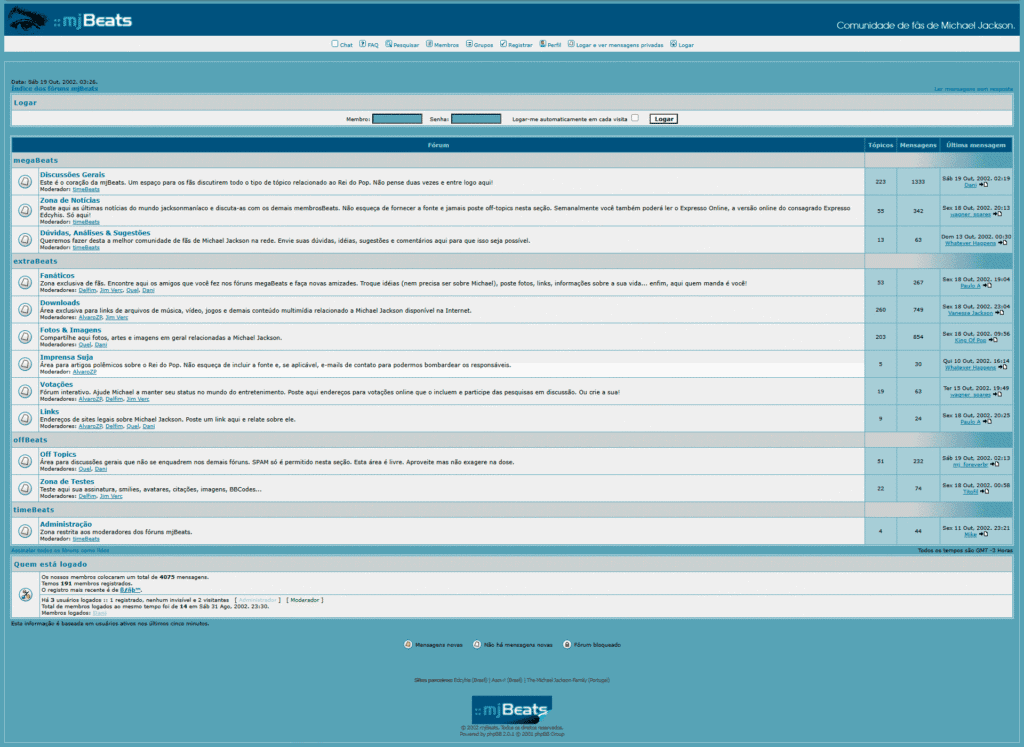1024x747 pixels.
Task: Open the Registrar link in the top navigation
Action: coord(520,45)
